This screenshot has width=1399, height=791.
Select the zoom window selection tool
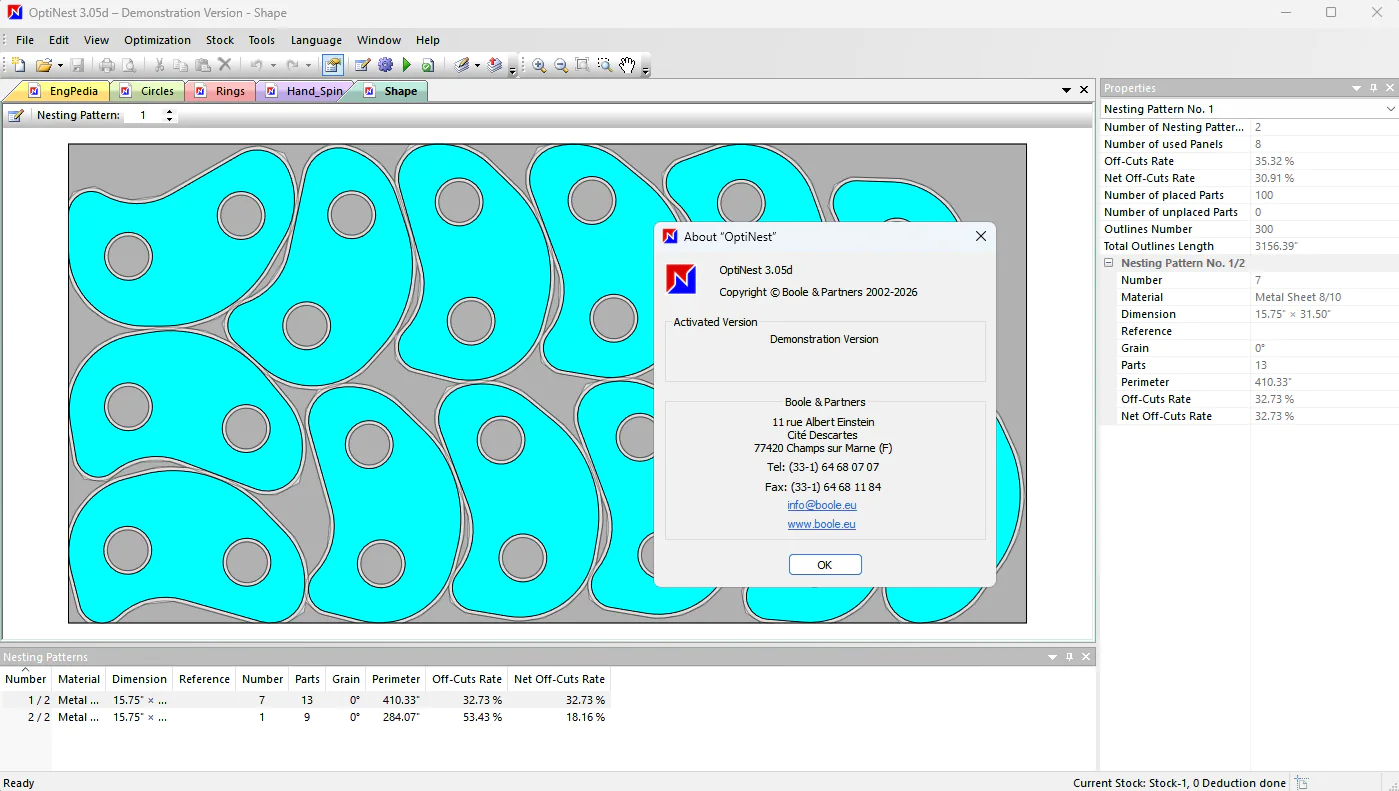605,65
